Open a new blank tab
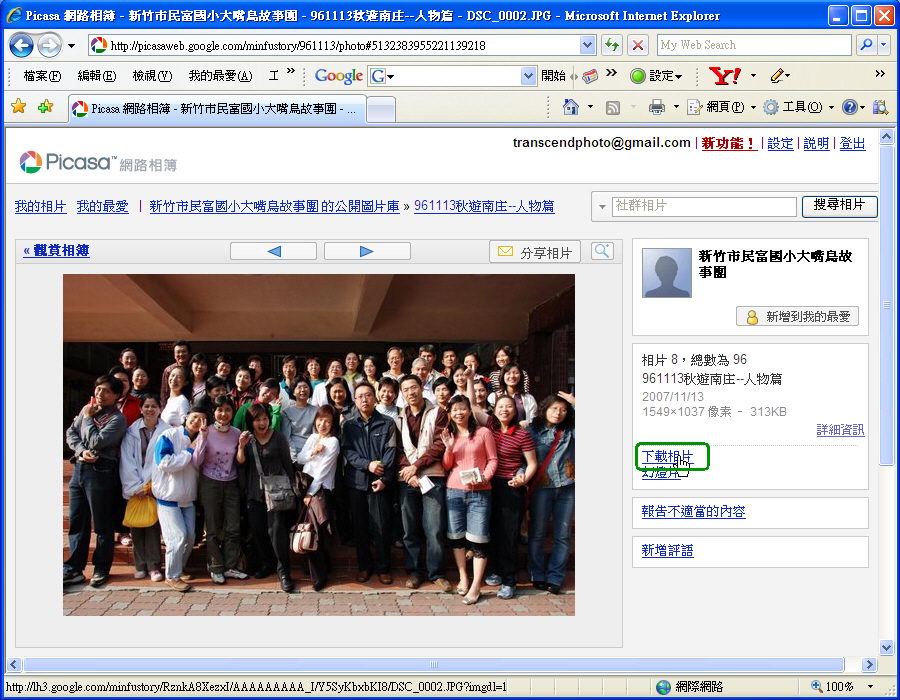The width and height of the screenshot is (900, 700). point(381,109)
